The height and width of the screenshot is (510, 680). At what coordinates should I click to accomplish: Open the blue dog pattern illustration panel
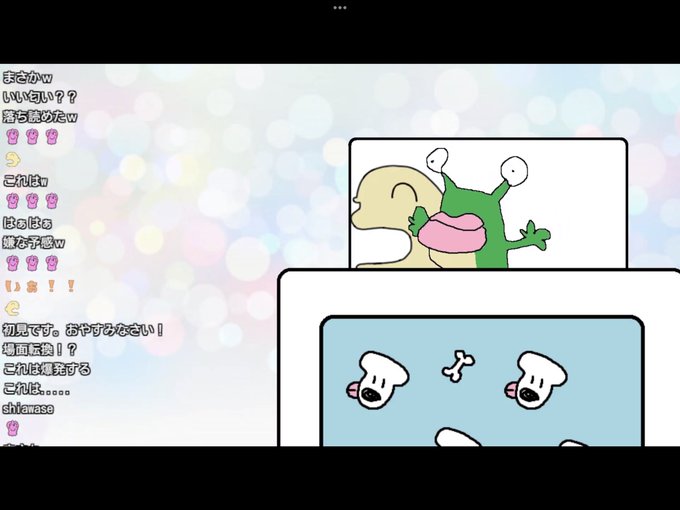pyautogui.click(x=482, y=381)
